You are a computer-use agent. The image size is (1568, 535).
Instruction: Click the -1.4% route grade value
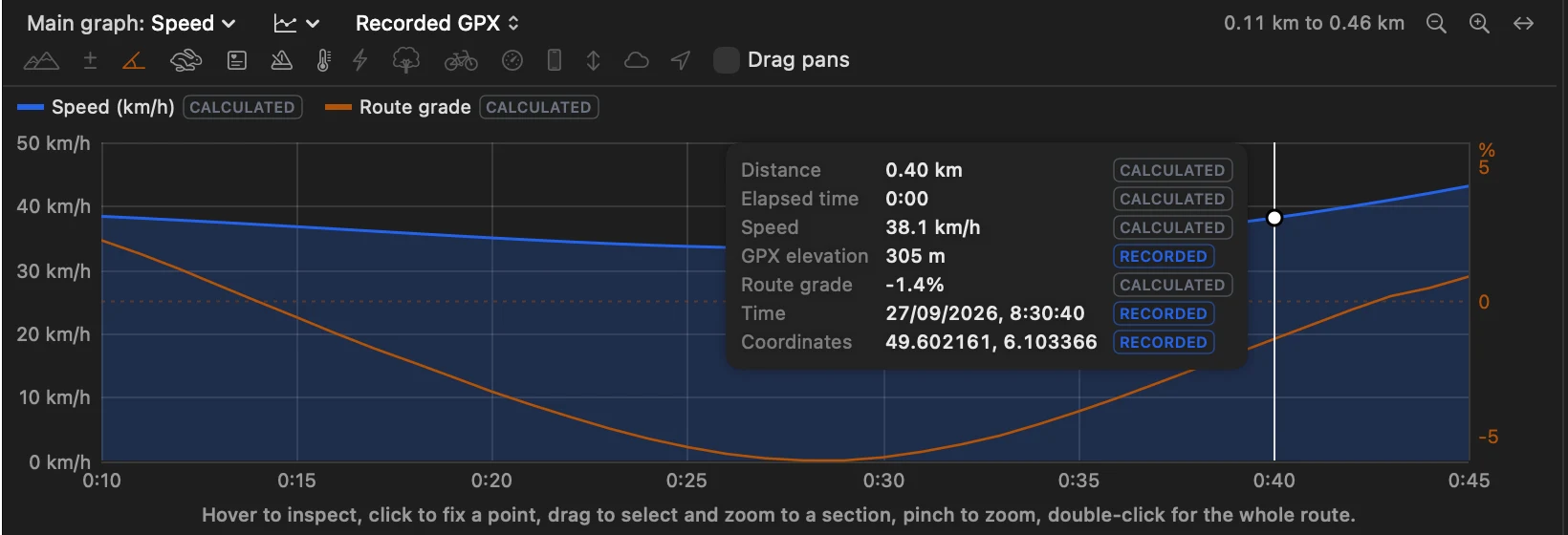(915, 285)
